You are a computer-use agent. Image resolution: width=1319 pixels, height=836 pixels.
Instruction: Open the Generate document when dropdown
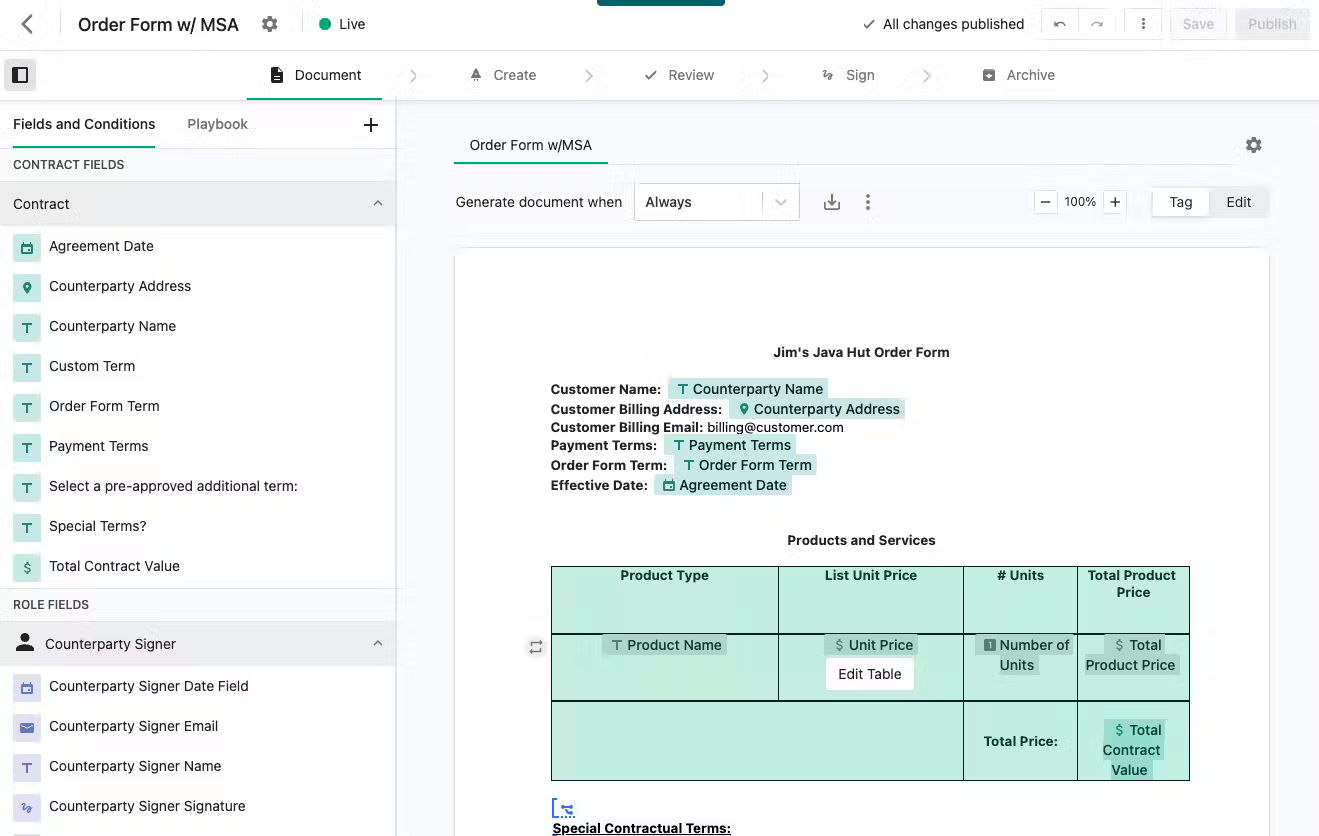[x=716, y=202]
